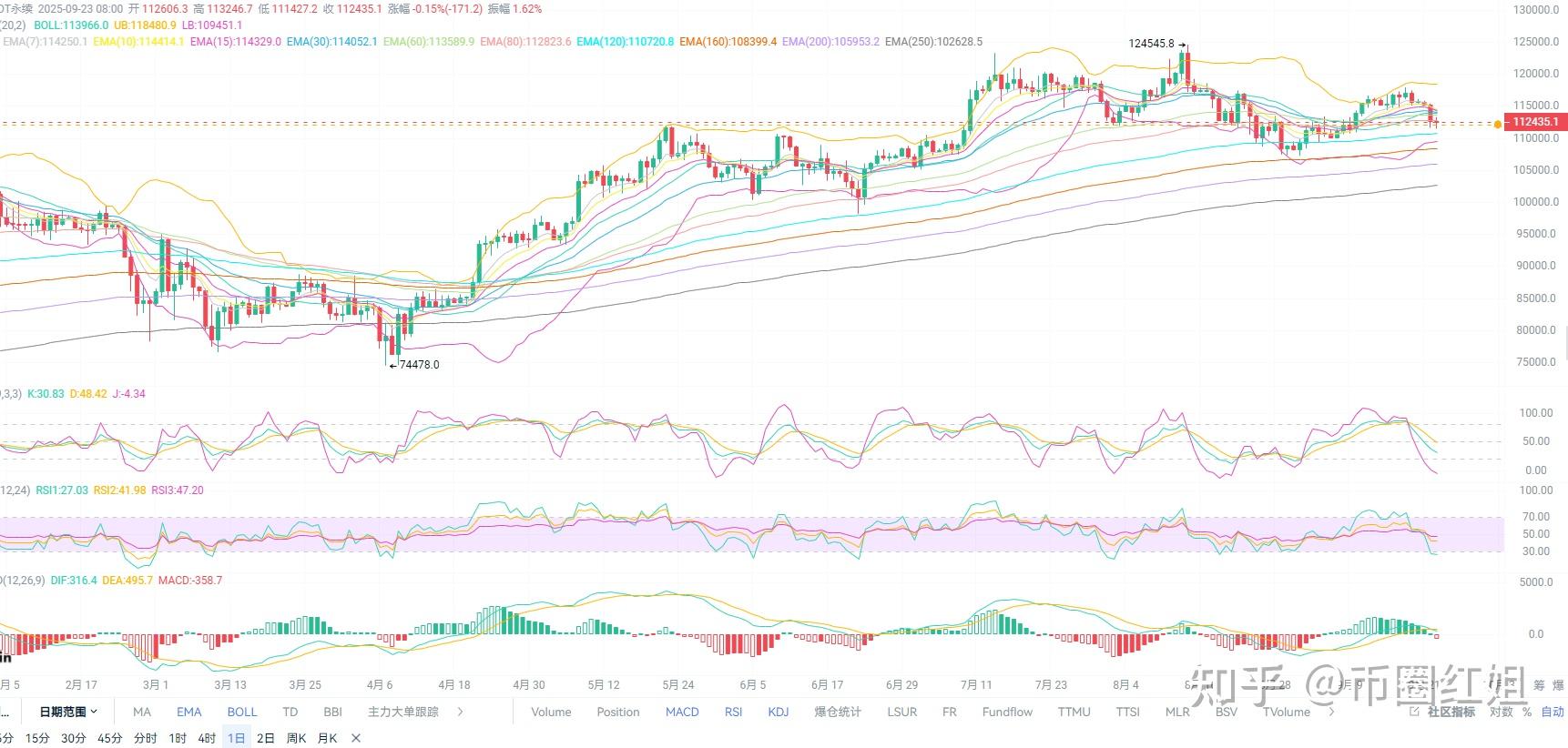Enable the Volume indicator
The height and width of the screenshot is (748, 1568).
(x=551, y=712)
